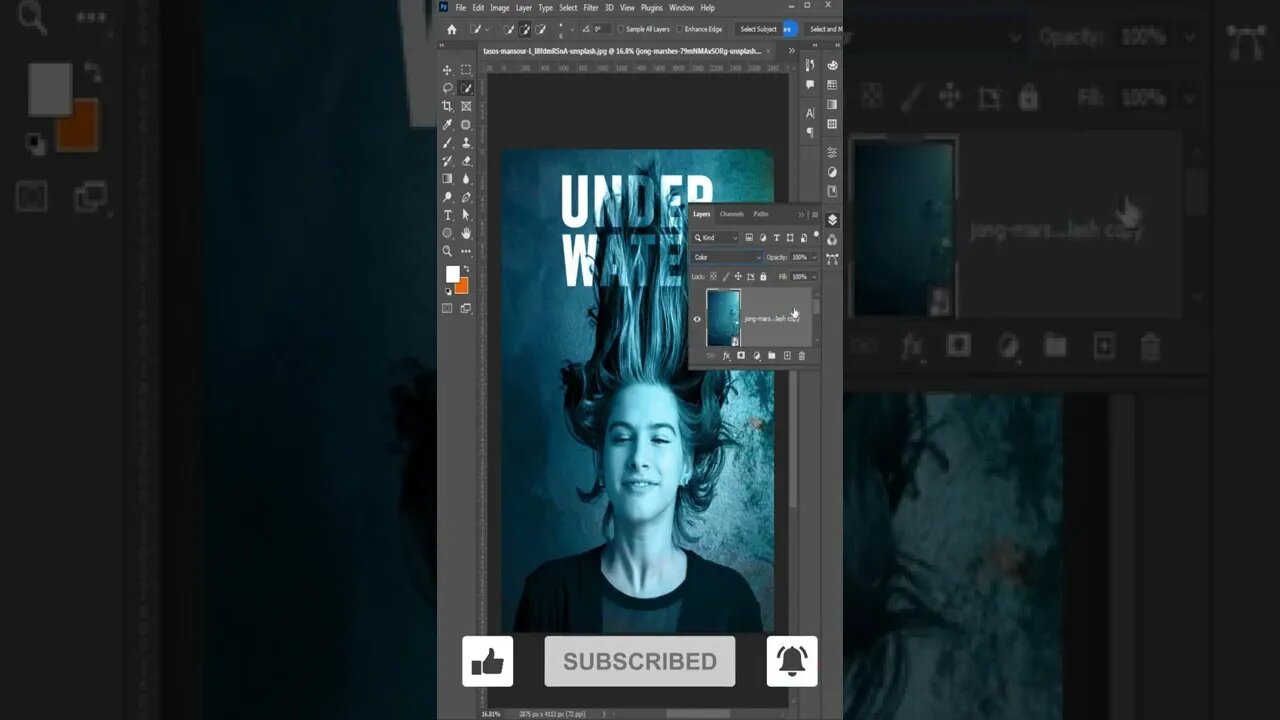The image size is (1280, 720).
Task: Open the Layers panel menu
Action: 814,214
